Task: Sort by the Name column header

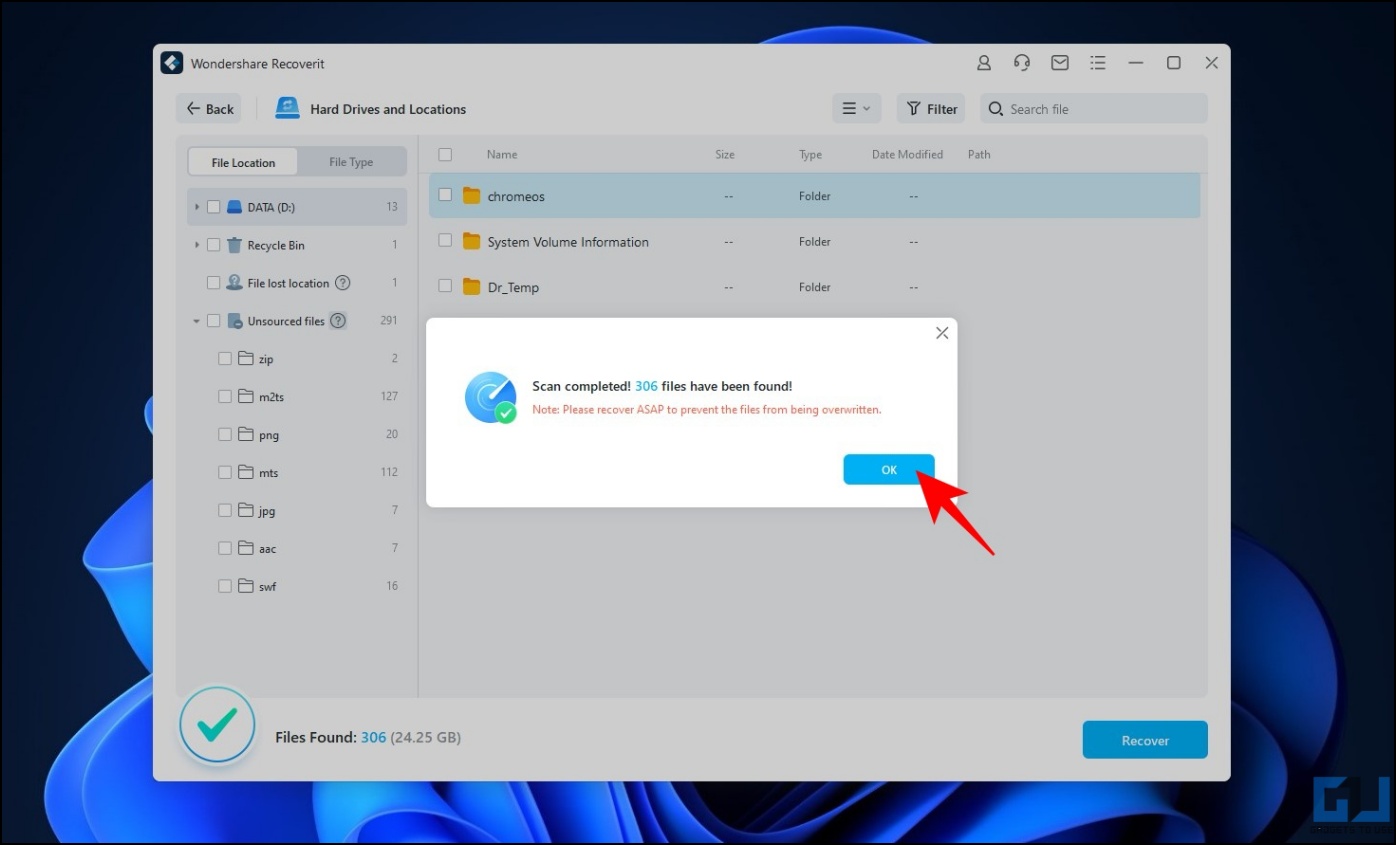Action: click(x=502, y=154)
